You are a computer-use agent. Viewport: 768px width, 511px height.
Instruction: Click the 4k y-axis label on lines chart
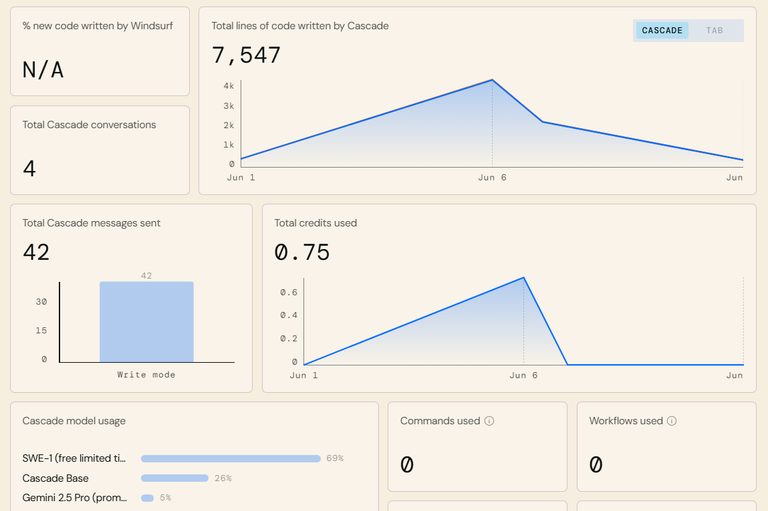point(229,86)
